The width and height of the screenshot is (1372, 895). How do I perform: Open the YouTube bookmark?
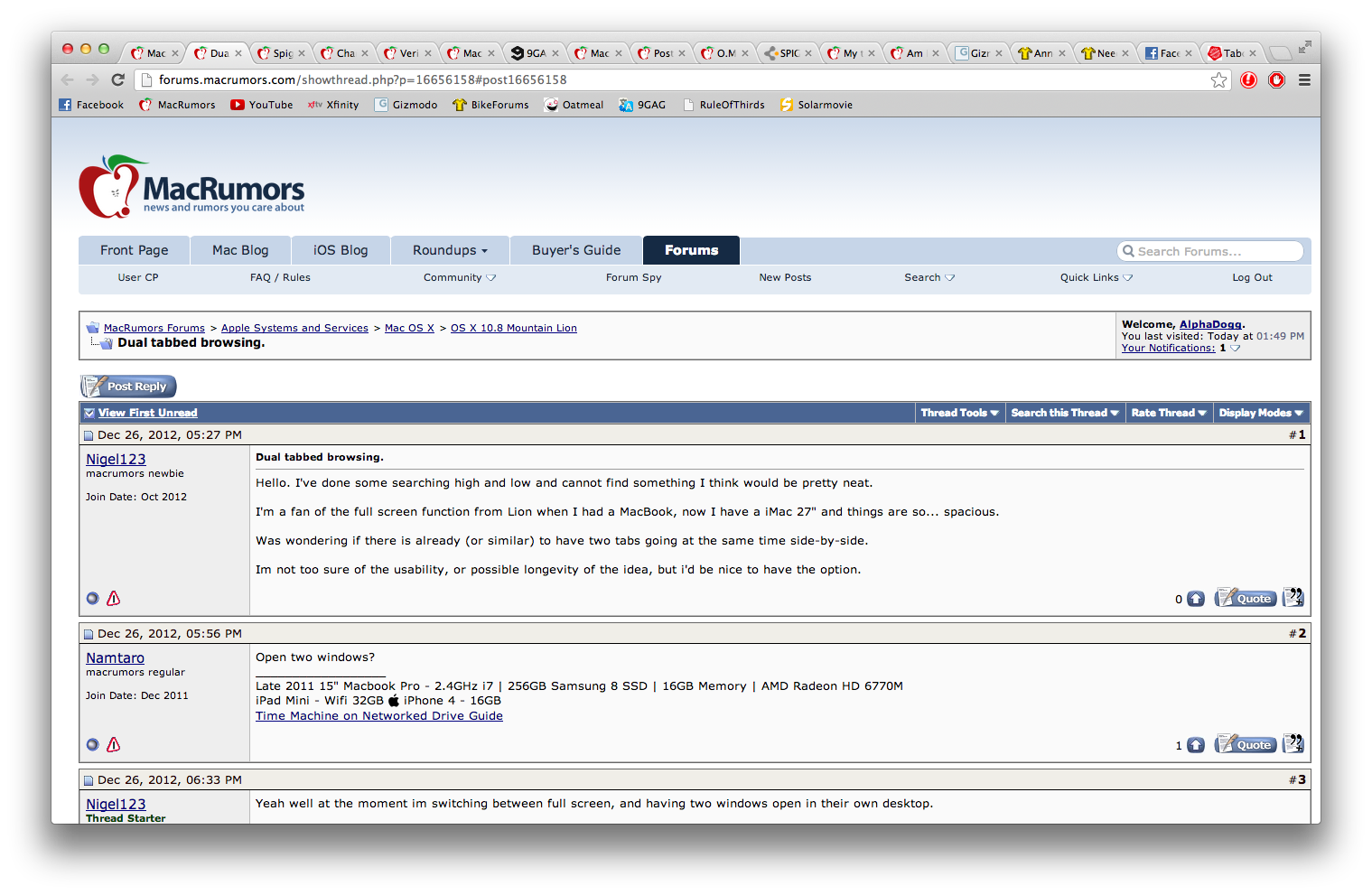tap(262, 105)
